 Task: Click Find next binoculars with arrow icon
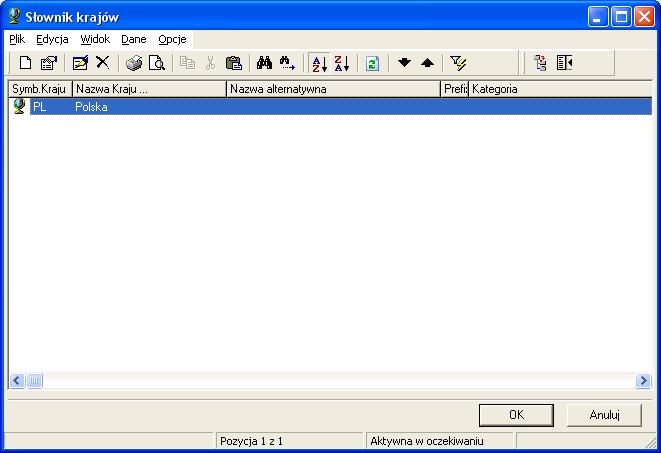tap(287, 63)
